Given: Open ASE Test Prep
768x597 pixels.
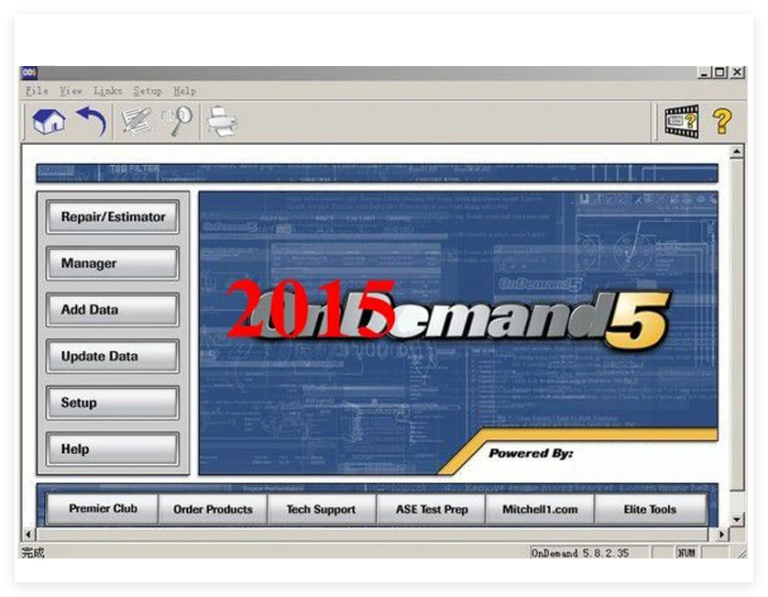Looking at the screenshot, I should [x=432, y=509].
